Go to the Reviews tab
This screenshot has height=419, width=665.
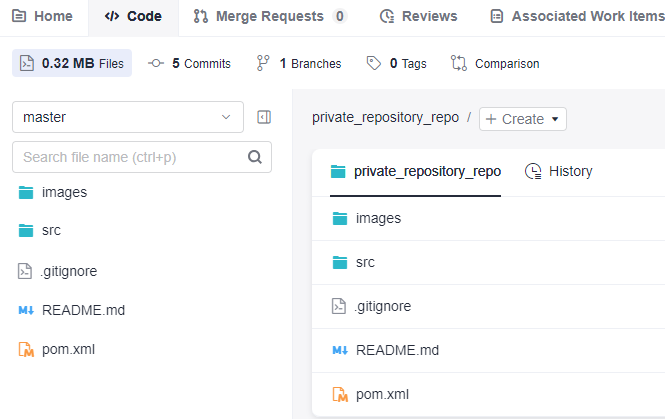point(418,16)
